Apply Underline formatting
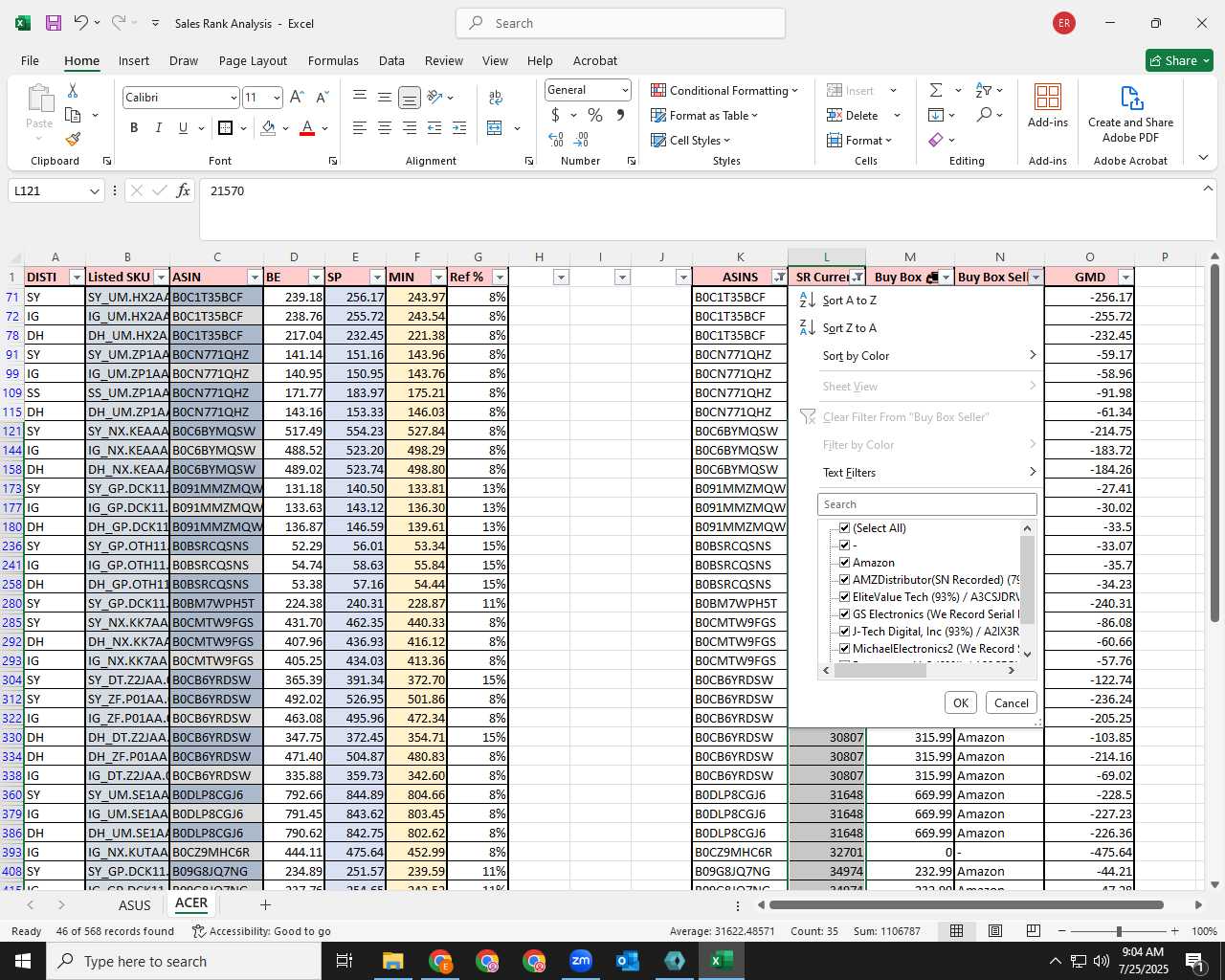Viewport: 1225px width, 980px height. point(183,128)
